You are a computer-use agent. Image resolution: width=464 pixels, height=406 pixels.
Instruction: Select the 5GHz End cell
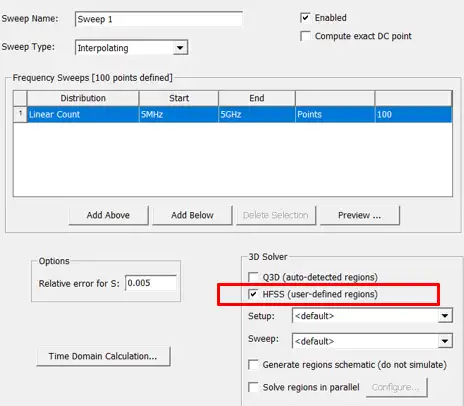click(x=257, y=115)
